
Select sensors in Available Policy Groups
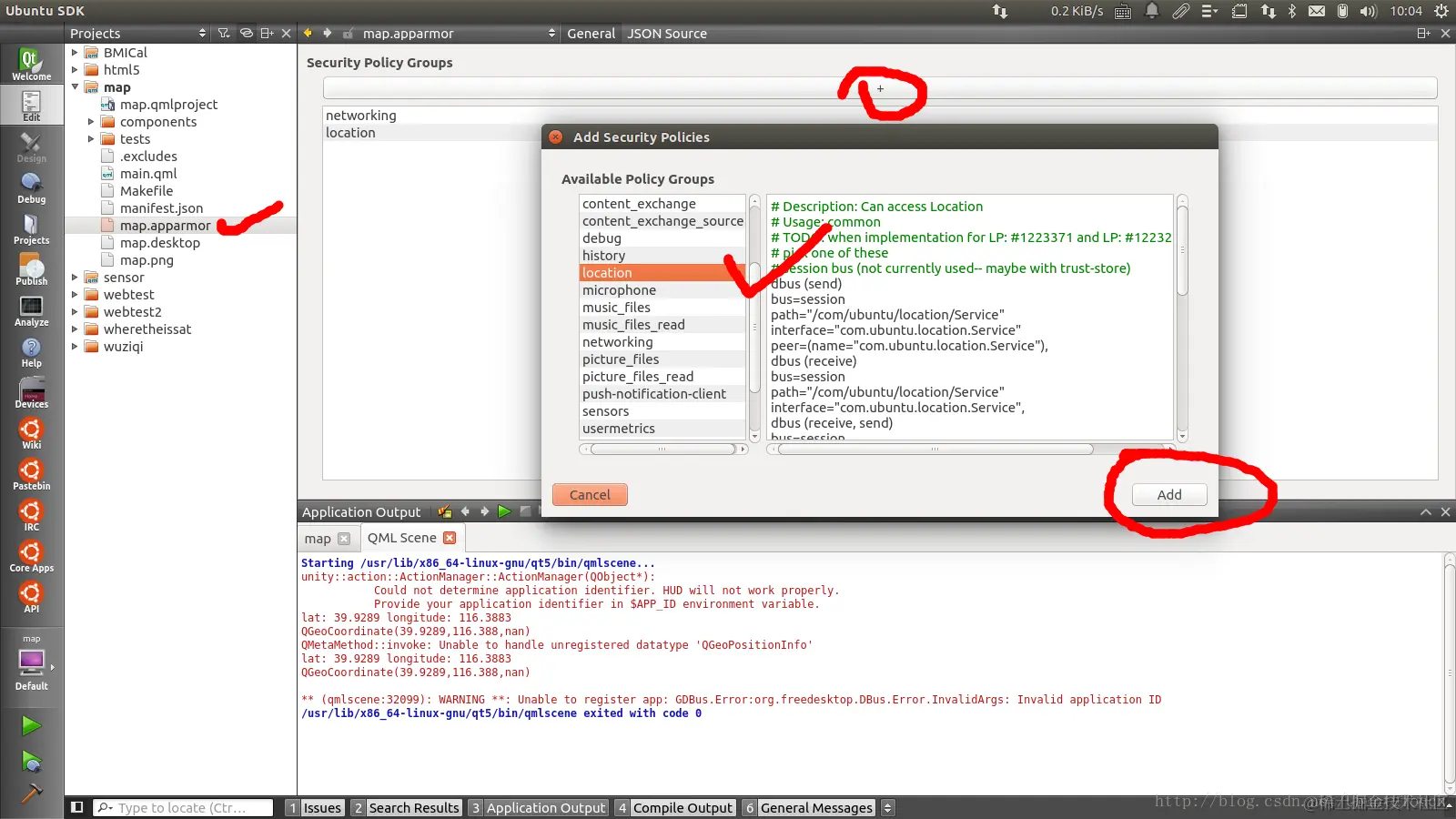662,411
